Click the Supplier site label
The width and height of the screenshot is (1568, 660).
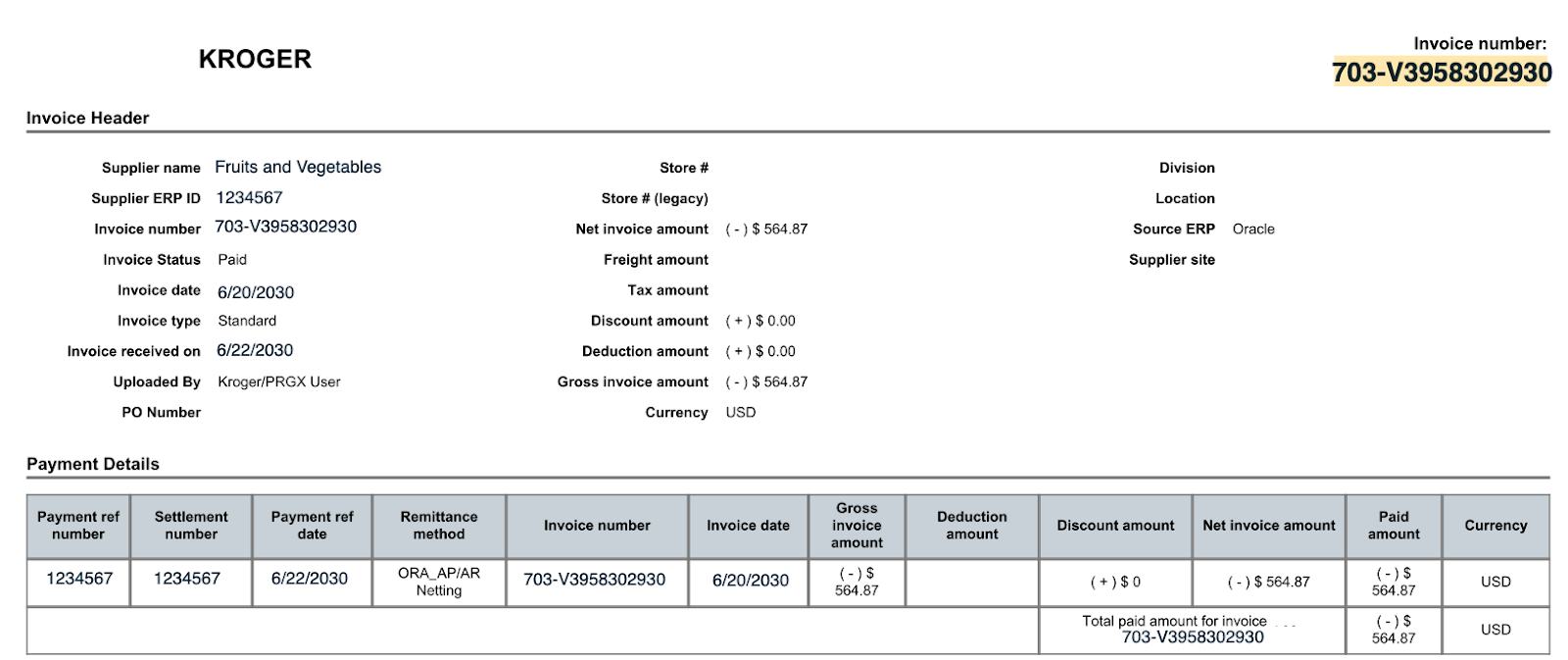(x=1172, y=260)
